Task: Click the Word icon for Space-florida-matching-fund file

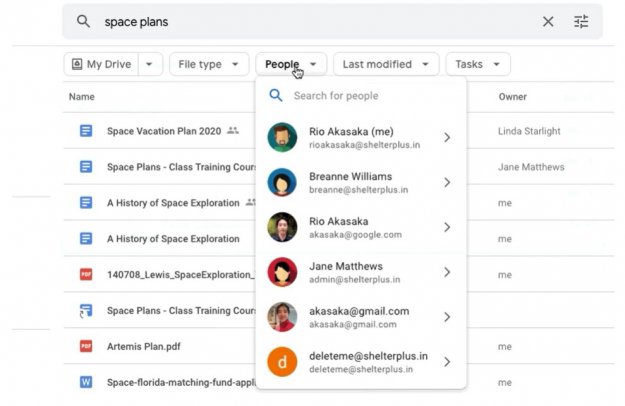Action: pos(86,382)
